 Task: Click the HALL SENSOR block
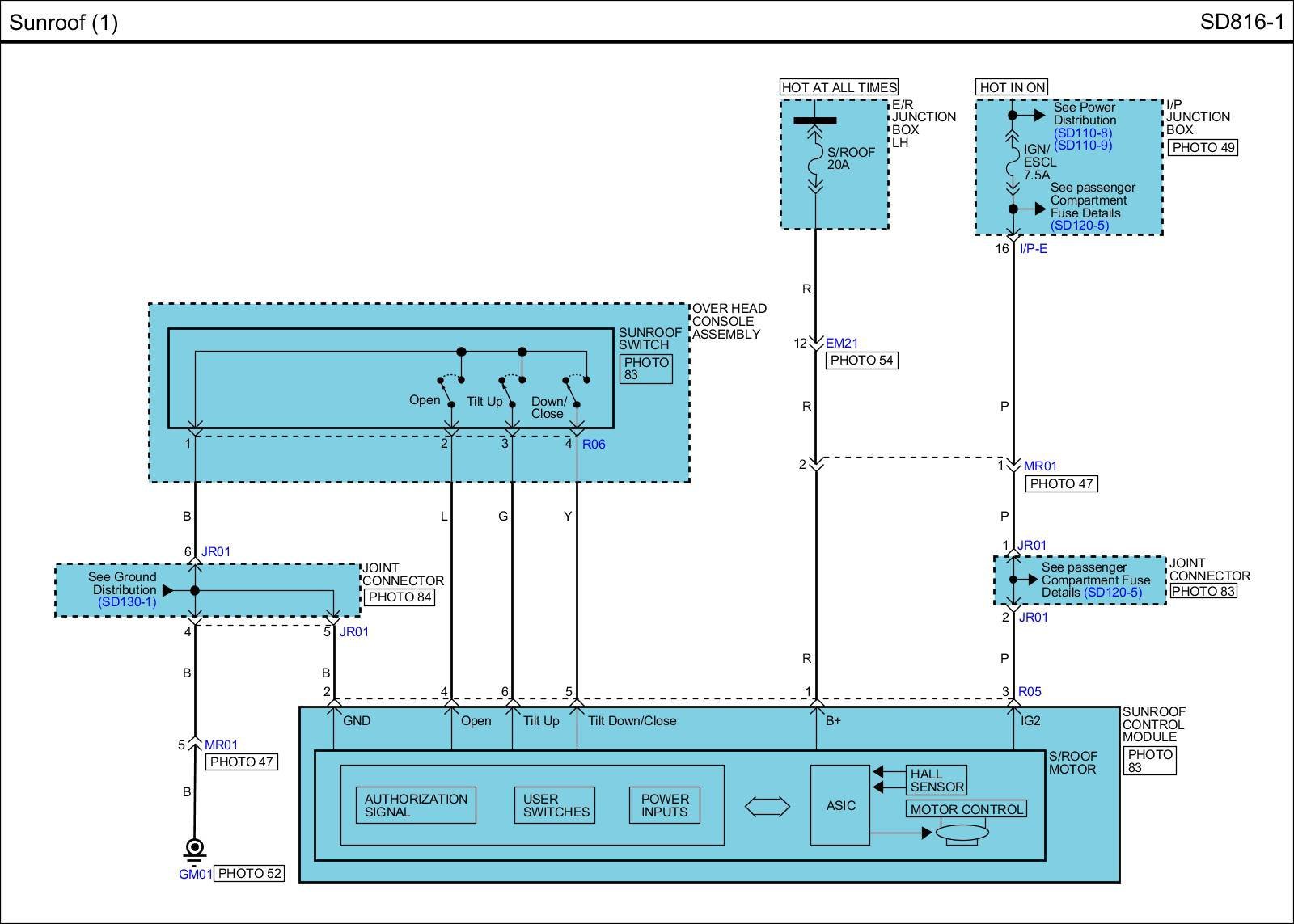(x=937, y=780)
